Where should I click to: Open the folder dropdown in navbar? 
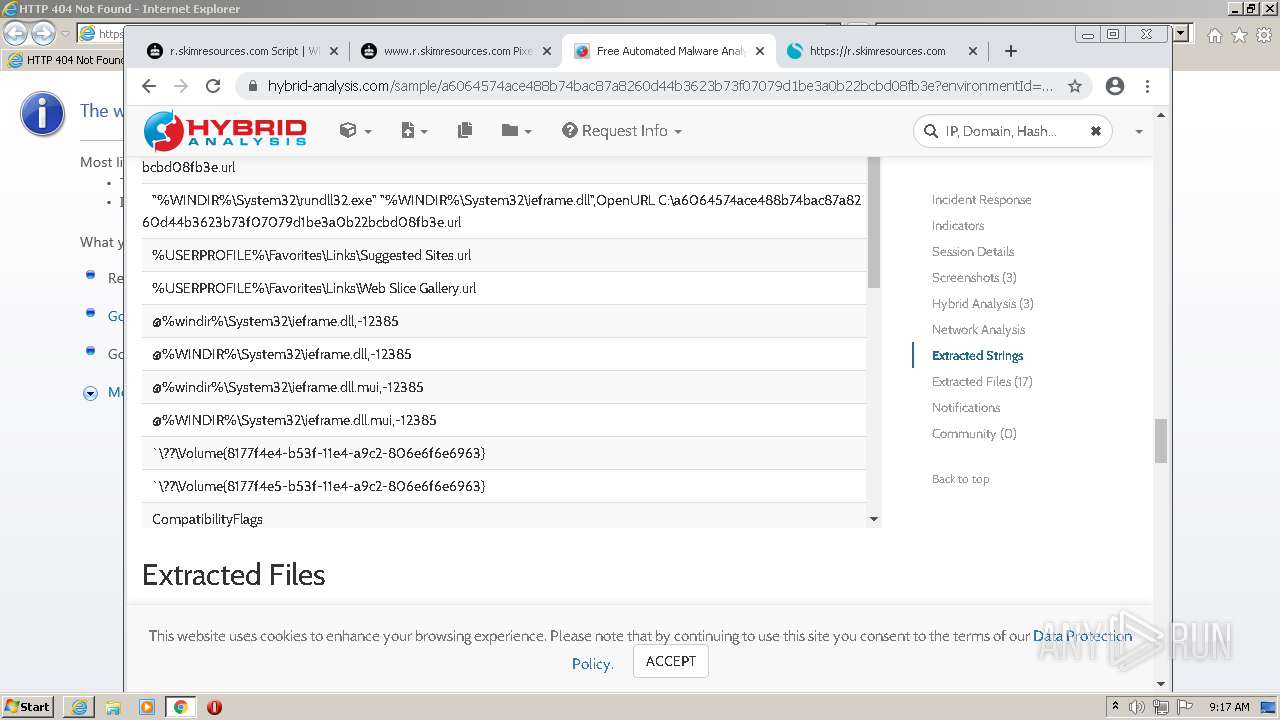(516, 131)
